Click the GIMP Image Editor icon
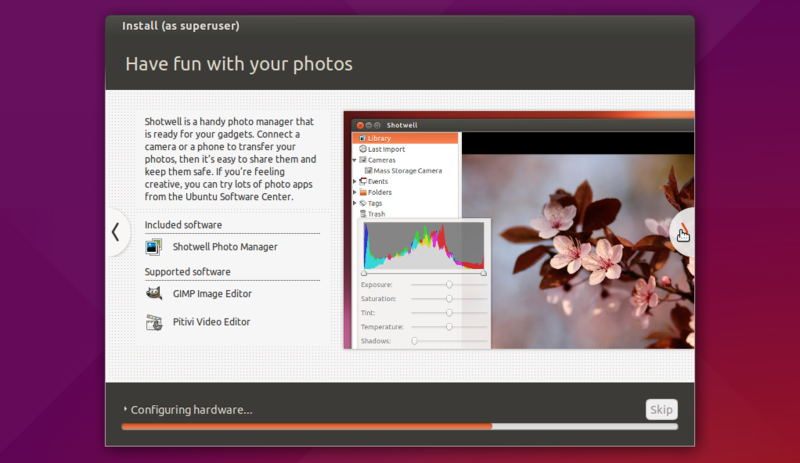The height and width of the screenshot is (463, 800). point(154,294)
